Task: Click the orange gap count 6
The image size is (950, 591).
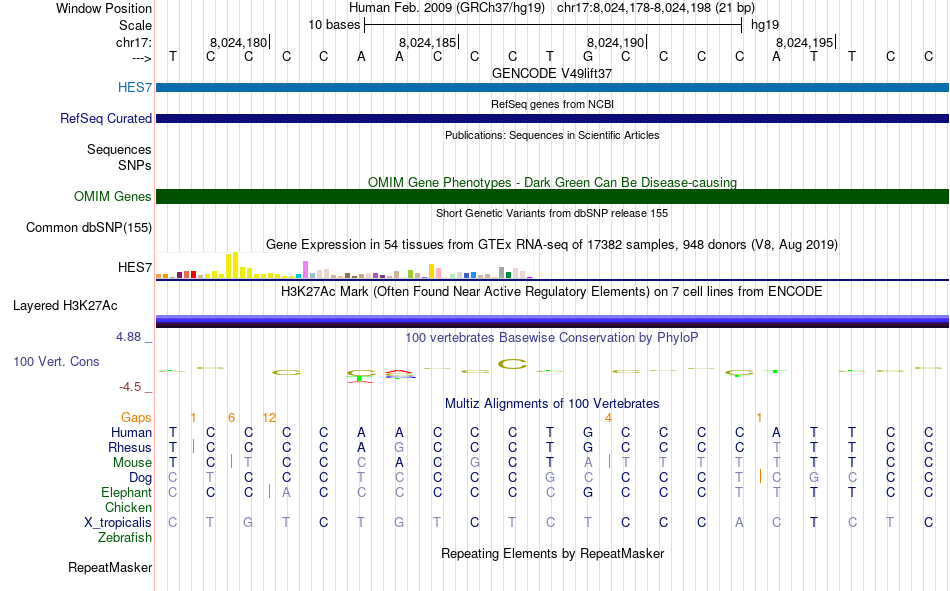Action: [x=231, y=418]
